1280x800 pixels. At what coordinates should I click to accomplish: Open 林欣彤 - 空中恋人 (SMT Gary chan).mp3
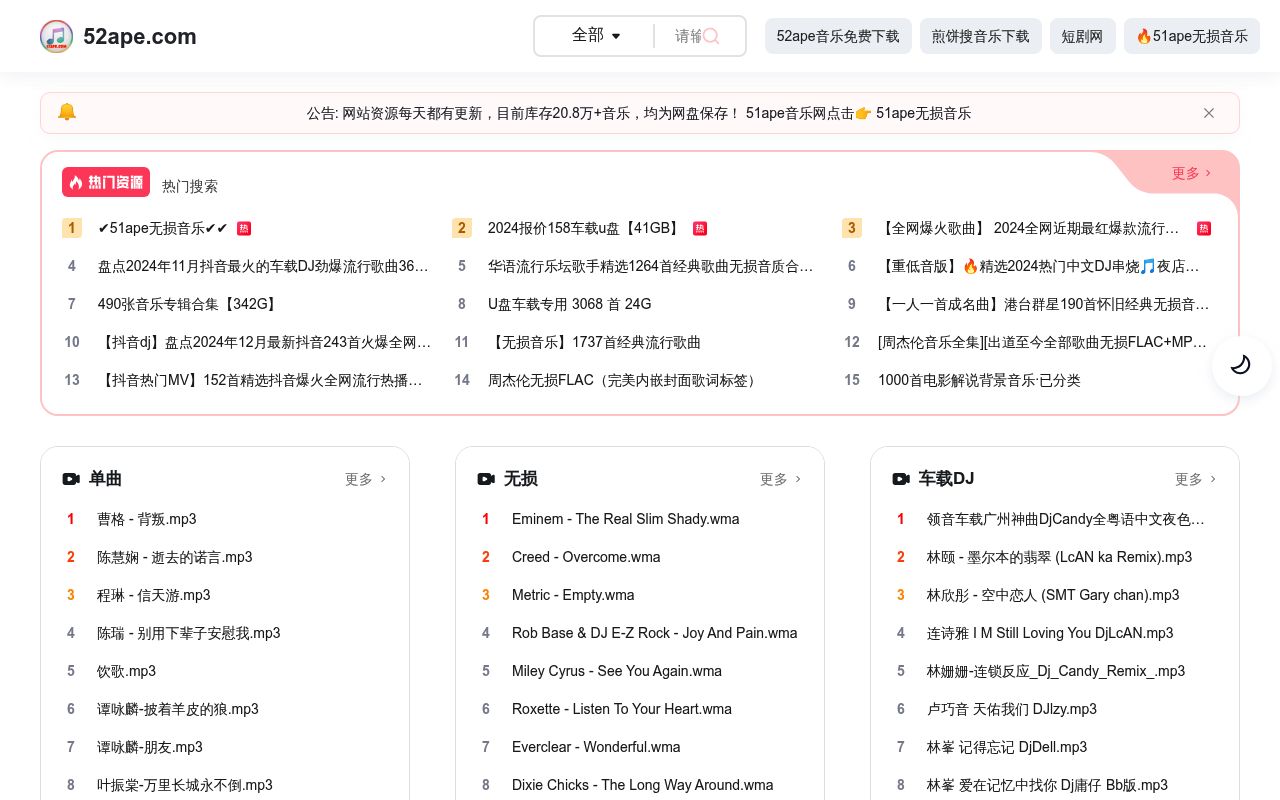[1053, 595]
